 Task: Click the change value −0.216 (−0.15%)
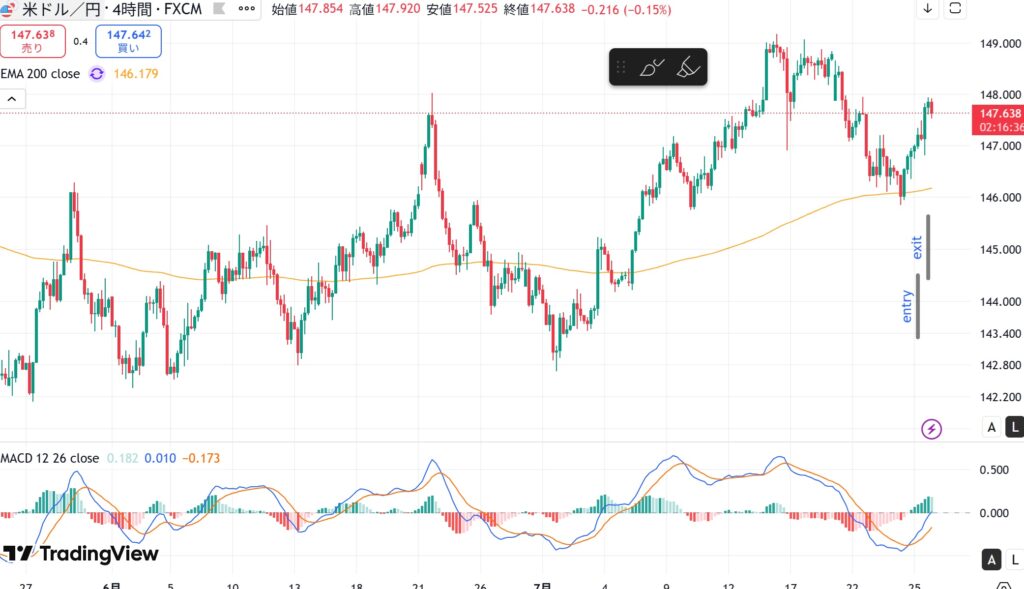coord(626,9)
